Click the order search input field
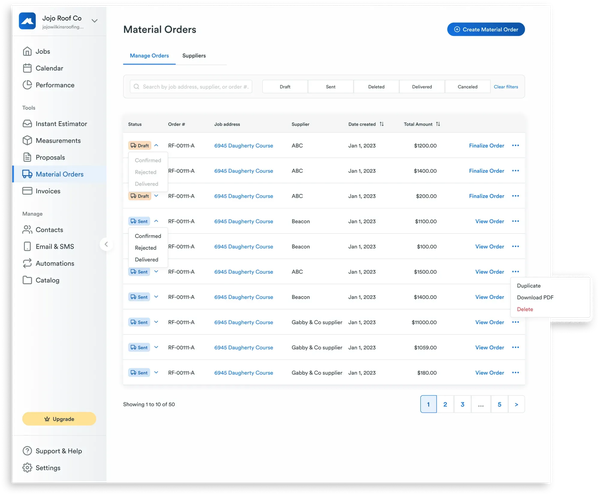600x495 pixels. pyautogui.click(x=192, y=87)
